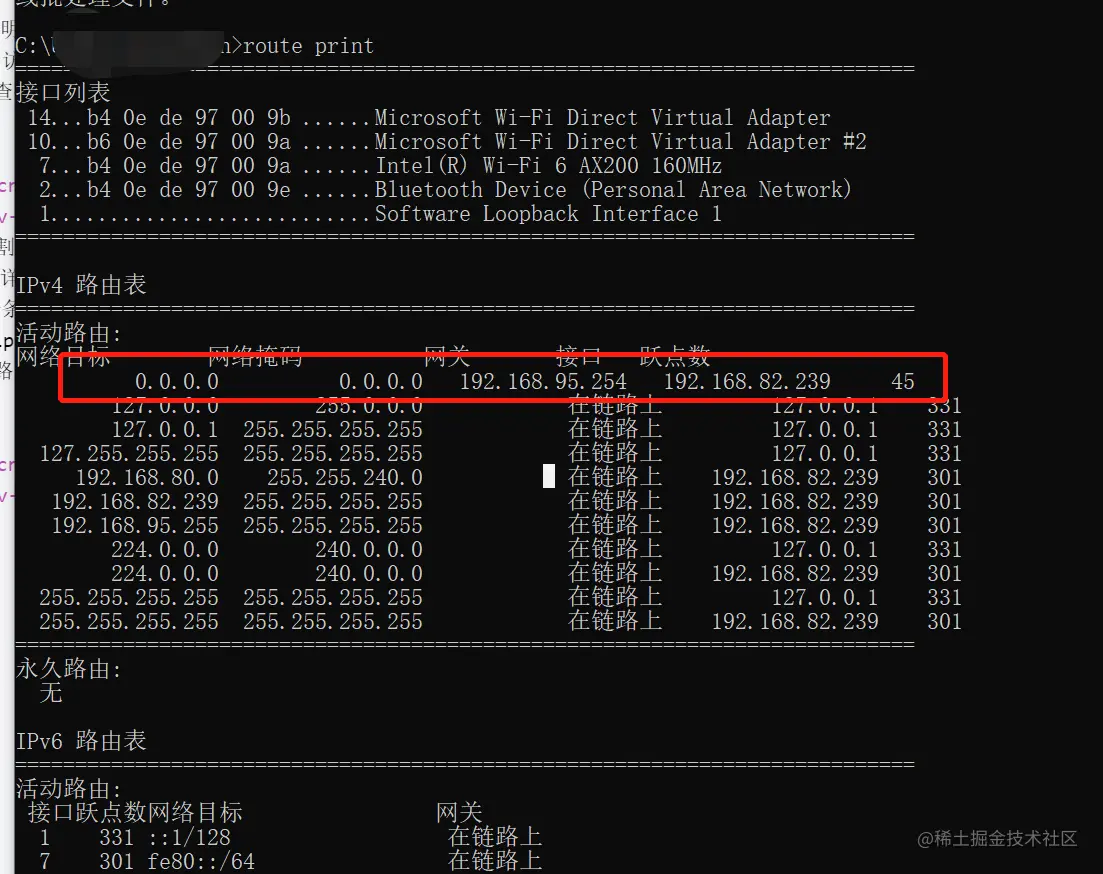
Task: Click '在链路上' in the 192.168.80.0 row
Action: click(x=615, y=477)
